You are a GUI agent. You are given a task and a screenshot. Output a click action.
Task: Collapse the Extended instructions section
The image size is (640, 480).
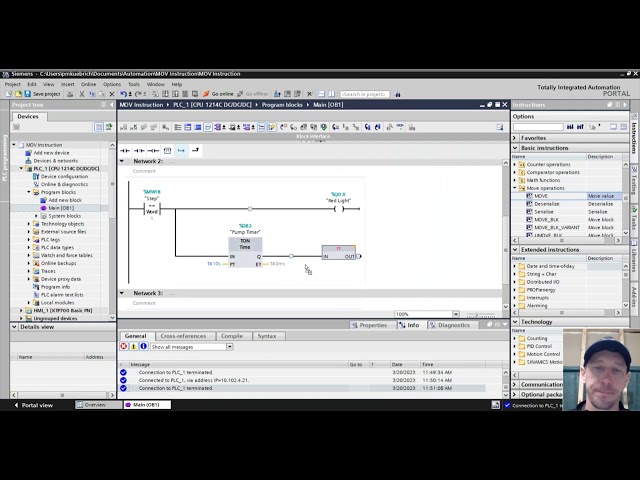515,249
